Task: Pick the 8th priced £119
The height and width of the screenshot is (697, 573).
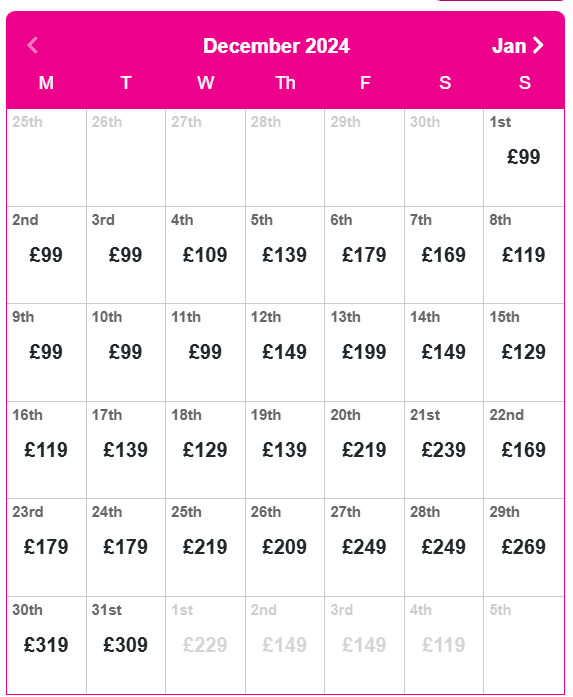Action: pos(524,255)
